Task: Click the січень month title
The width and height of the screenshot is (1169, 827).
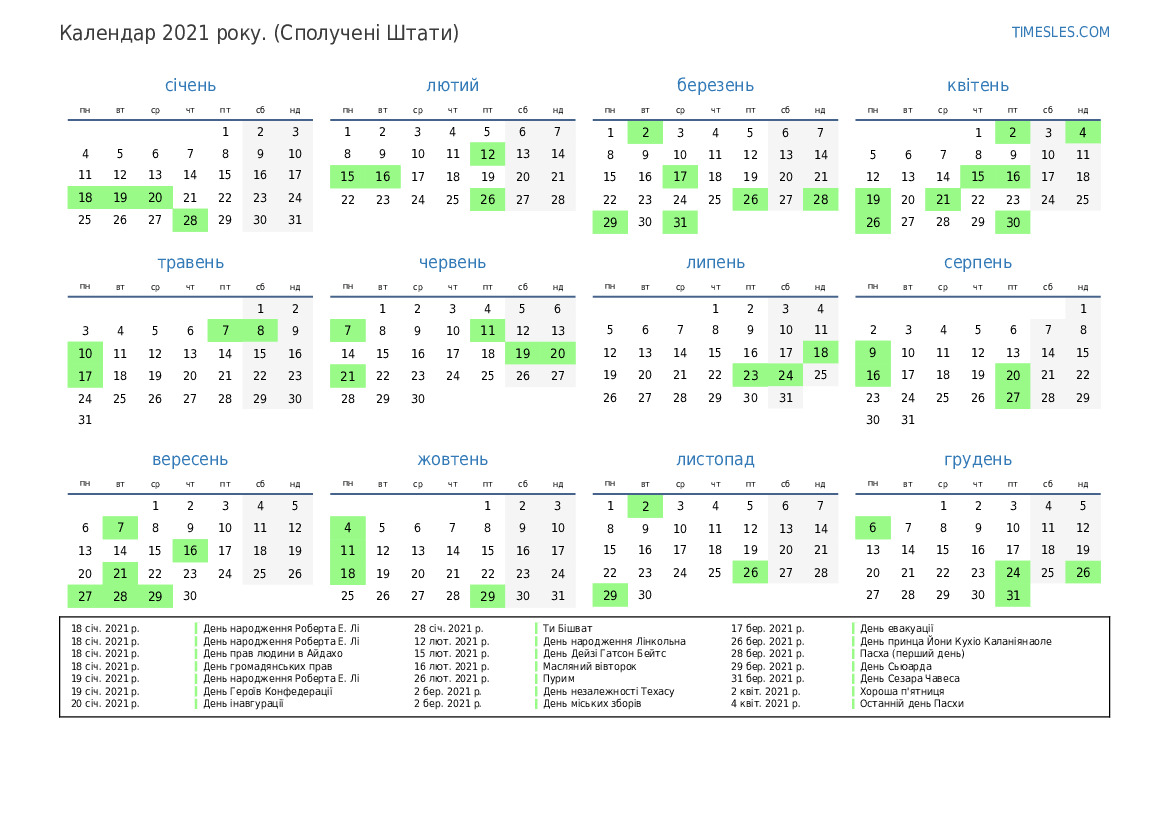Action: point(190,86)
